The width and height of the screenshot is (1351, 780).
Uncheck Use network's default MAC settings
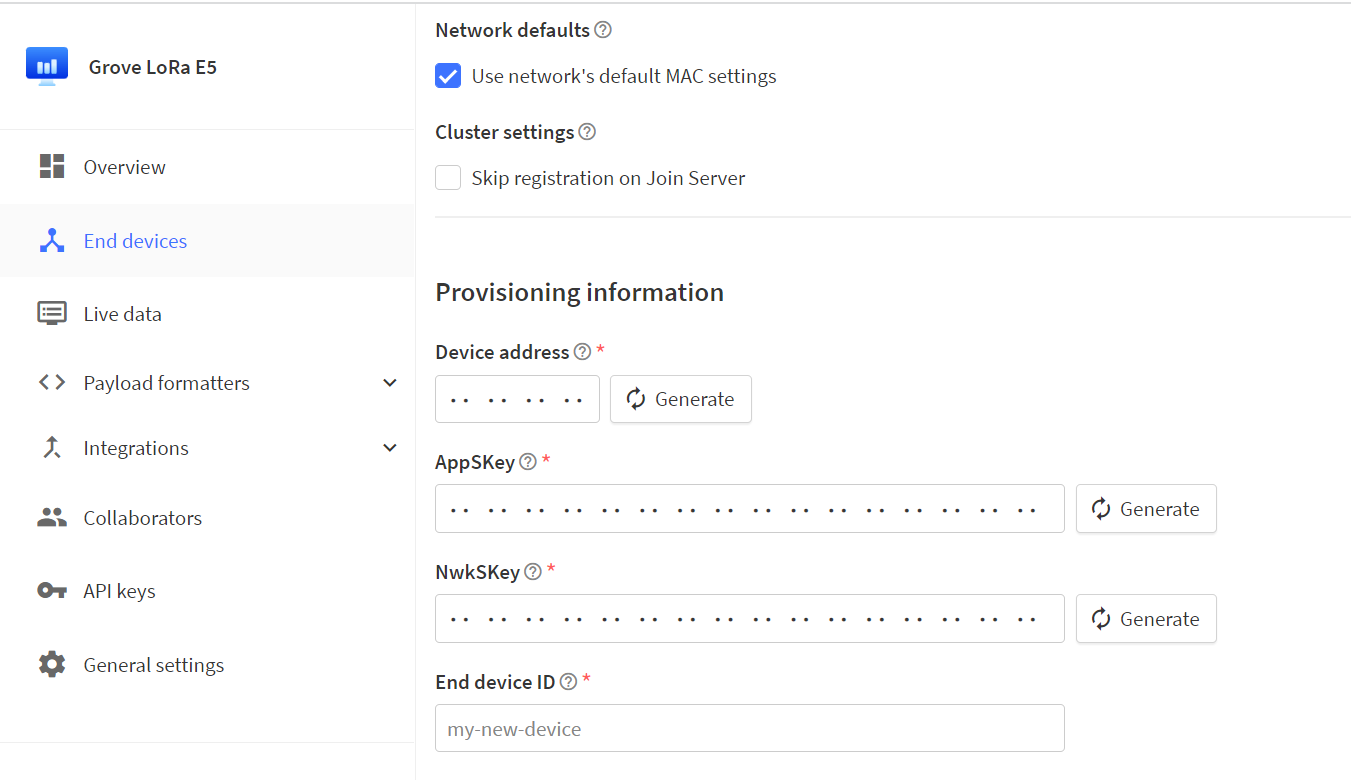coord(448,75)
